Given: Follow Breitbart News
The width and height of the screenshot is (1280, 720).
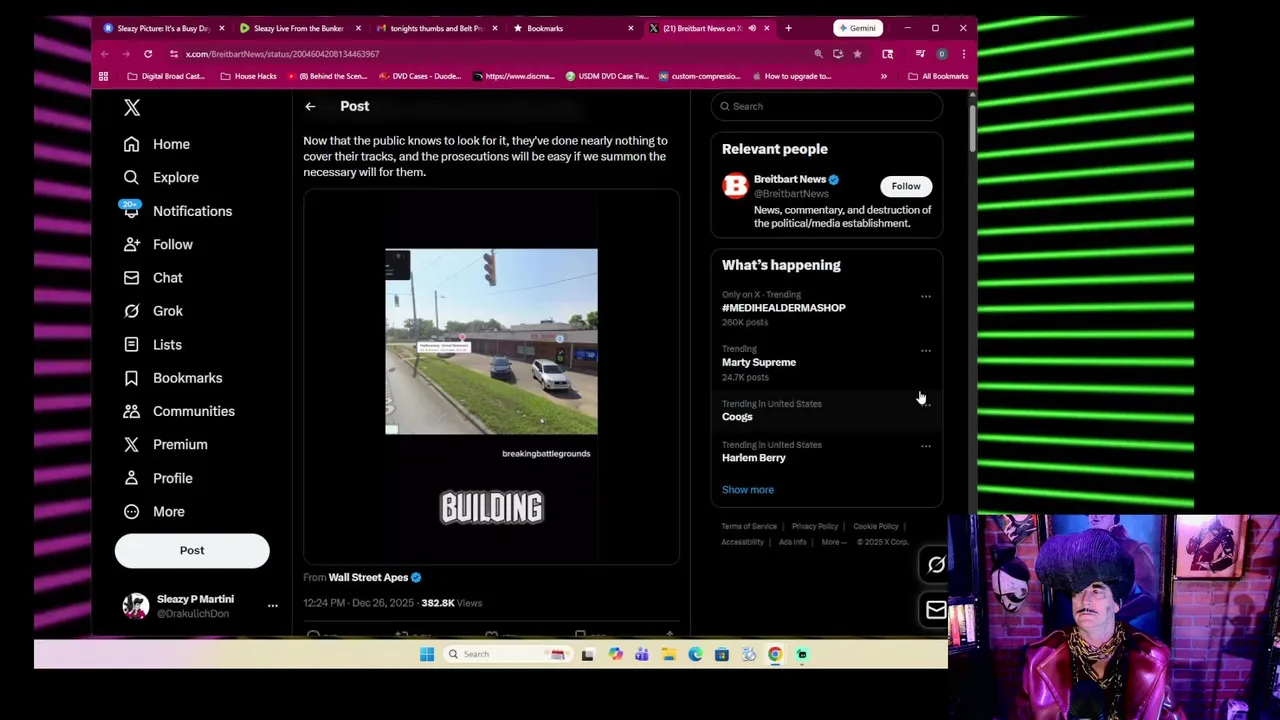Looking at the screenshot, I should [x=906, y=186].
